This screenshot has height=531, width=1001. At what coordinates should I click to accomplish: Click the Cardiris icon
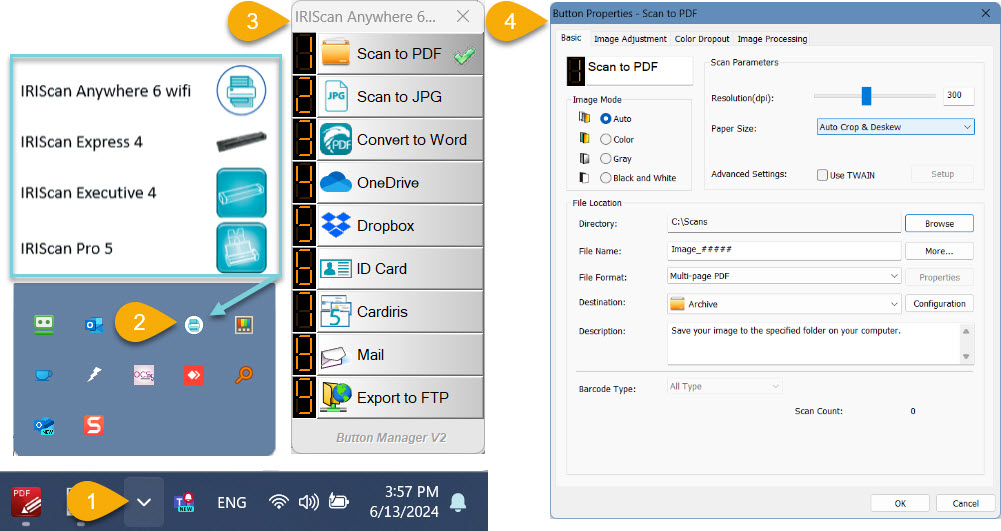coord(336,311)
